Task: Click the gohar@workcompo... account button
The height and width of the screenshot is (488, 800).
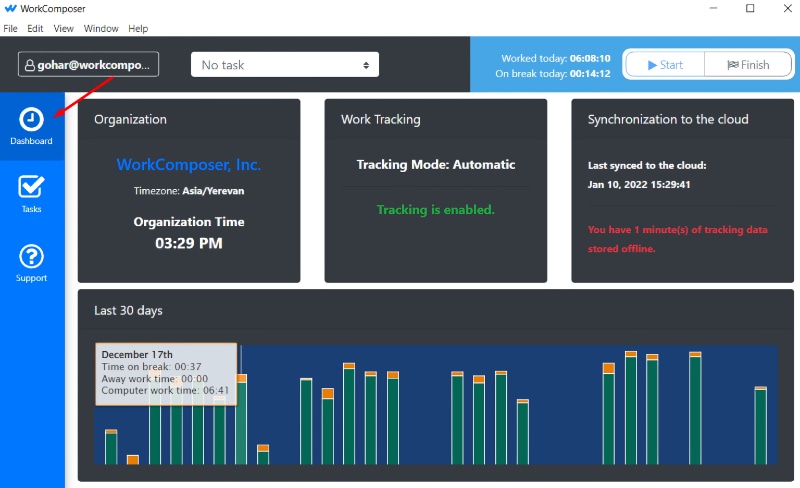Action: point(88,64)
